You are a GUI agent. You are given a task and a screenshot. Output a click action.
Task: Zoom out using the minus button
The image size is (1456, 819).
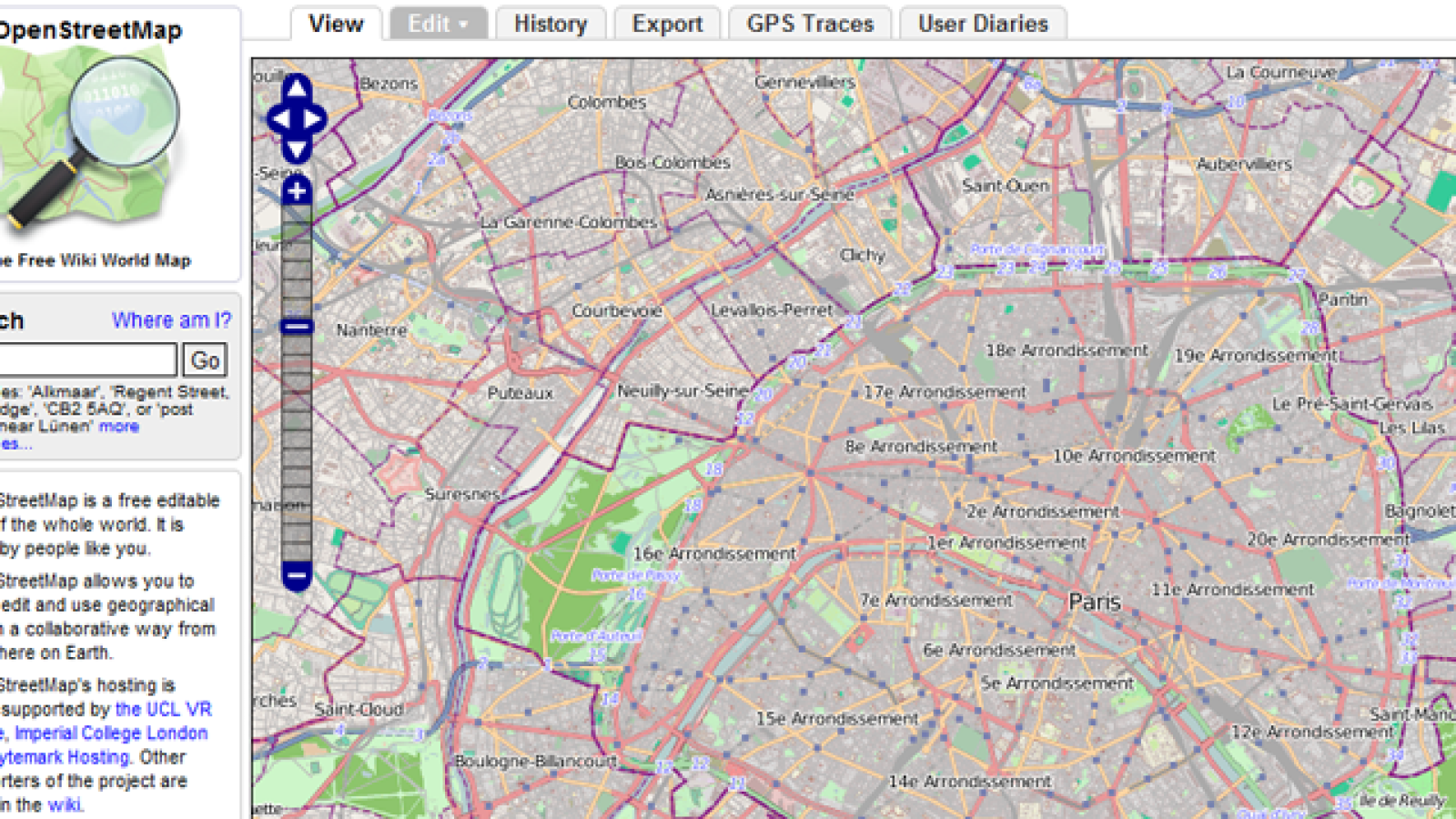pos(295,575)
